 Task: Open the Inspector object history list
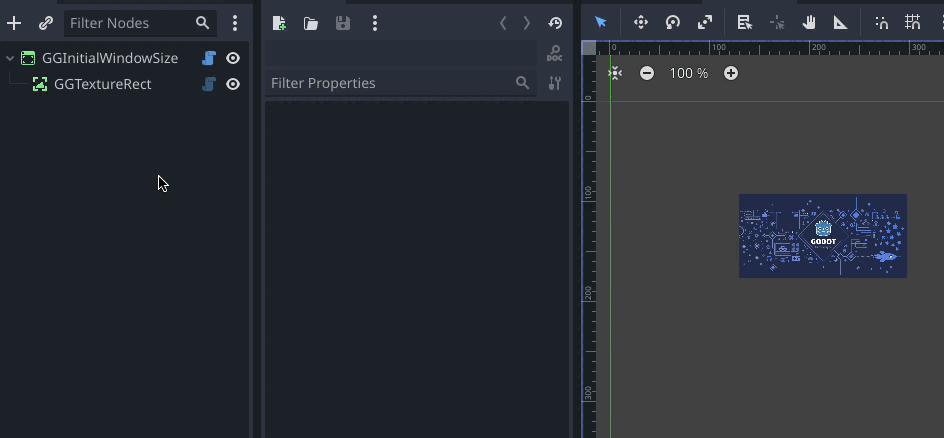pos(555,23)
